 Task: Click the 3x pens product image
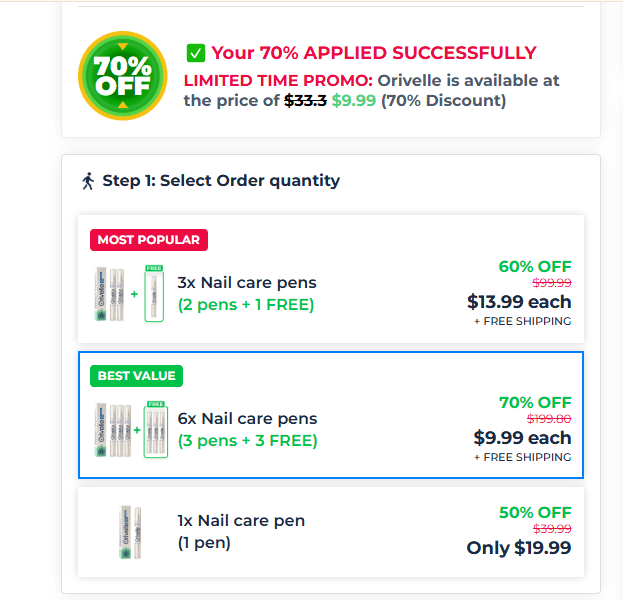pyautogui.click(x=129, y=293)
